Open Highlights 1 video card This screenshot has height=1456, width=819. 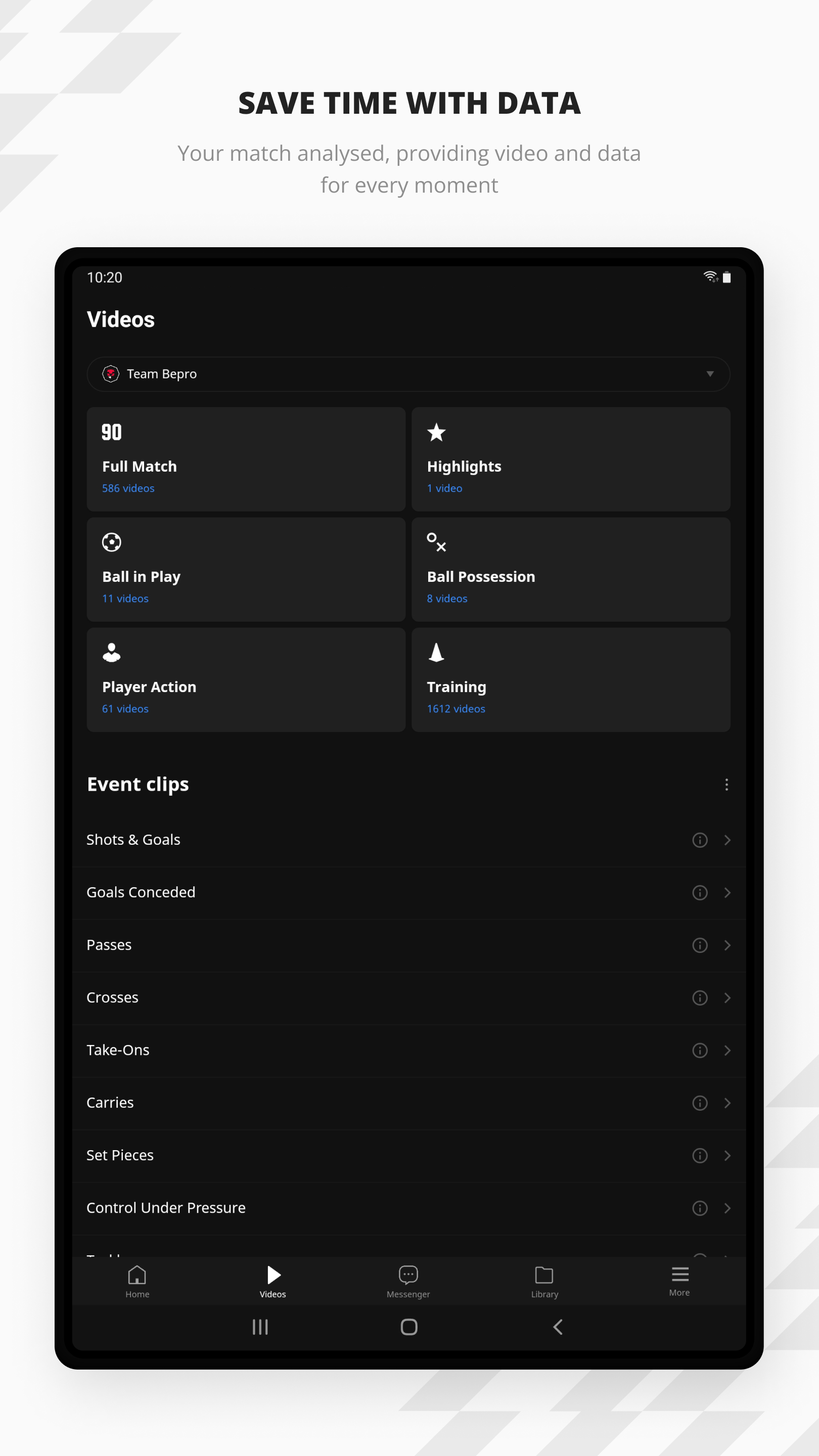click(571, 459)
